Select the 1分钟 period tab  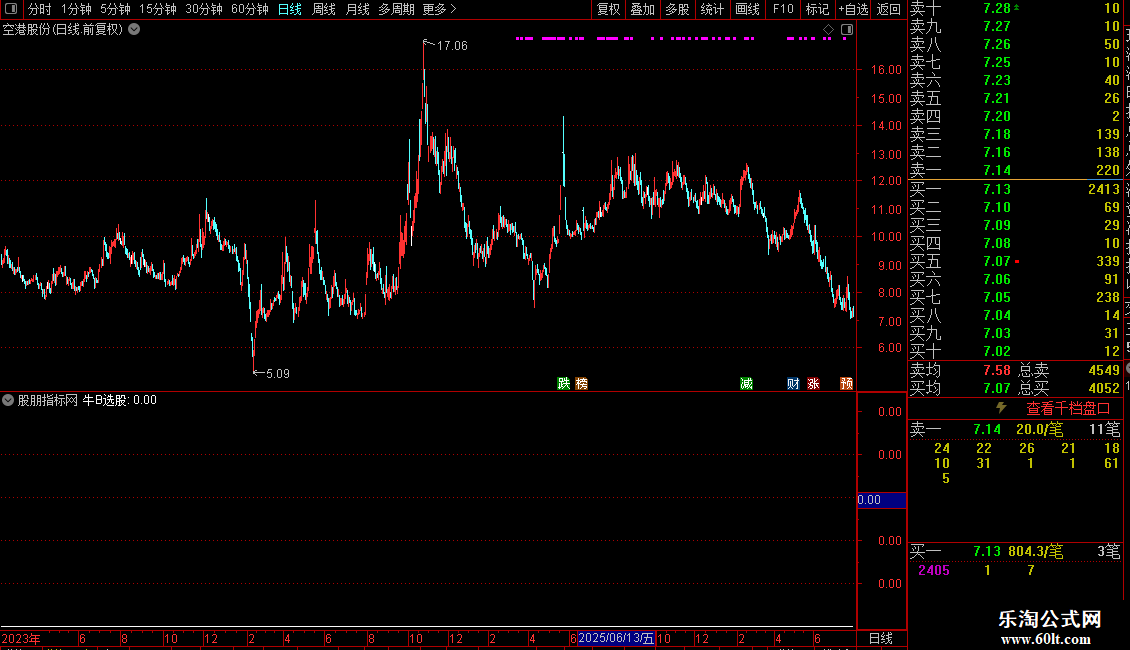[76, 9]
